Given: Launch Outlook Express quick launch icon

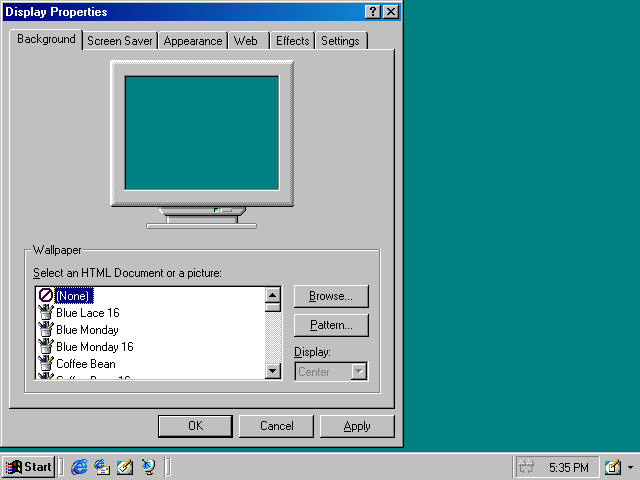Looking at the screenshot, I should click(x=102, y=467).
